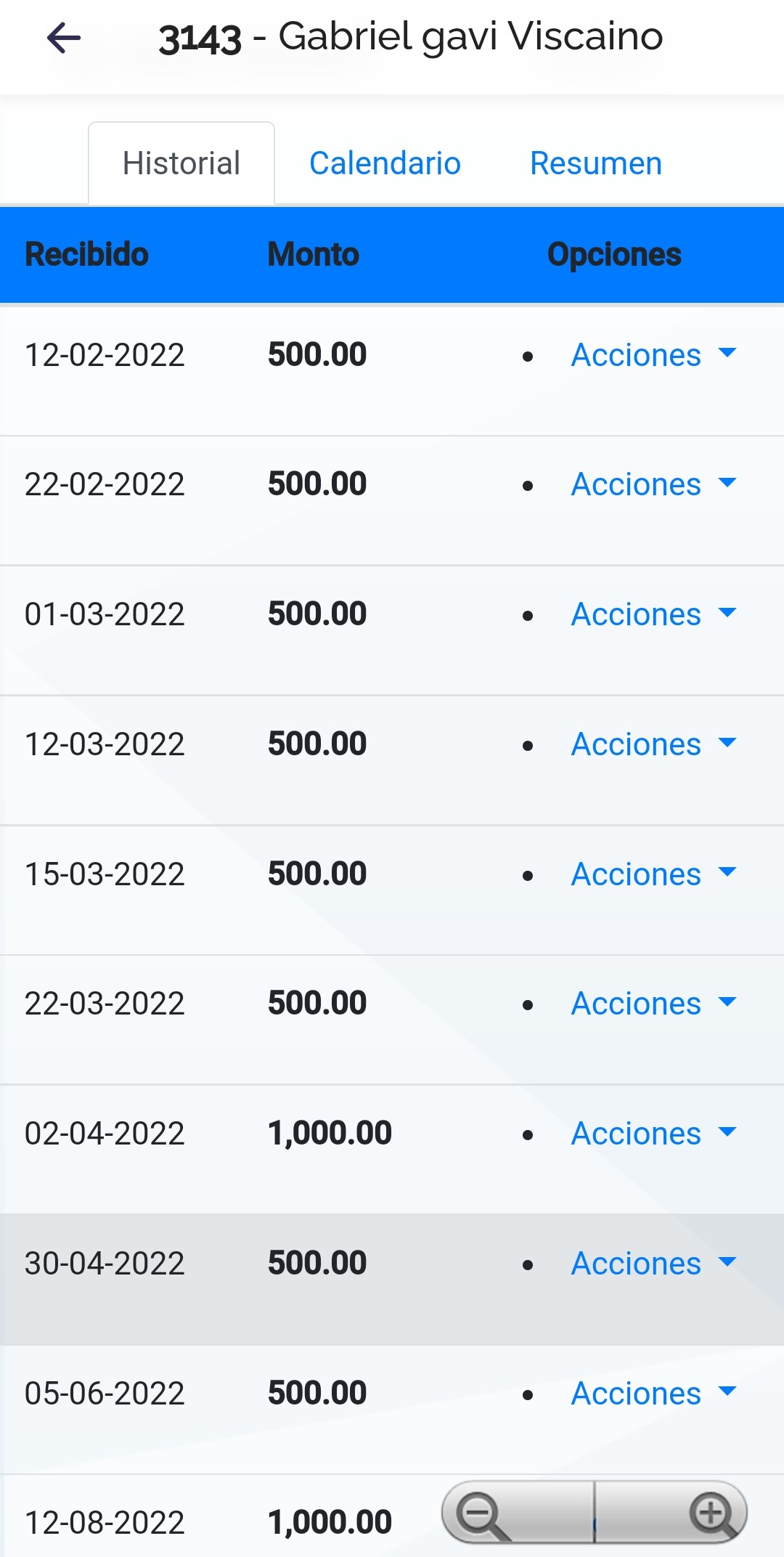Open Acciones for the 30-04-2022 payment
Screen dimensions: 784x1557
(x=653, y=1264)
